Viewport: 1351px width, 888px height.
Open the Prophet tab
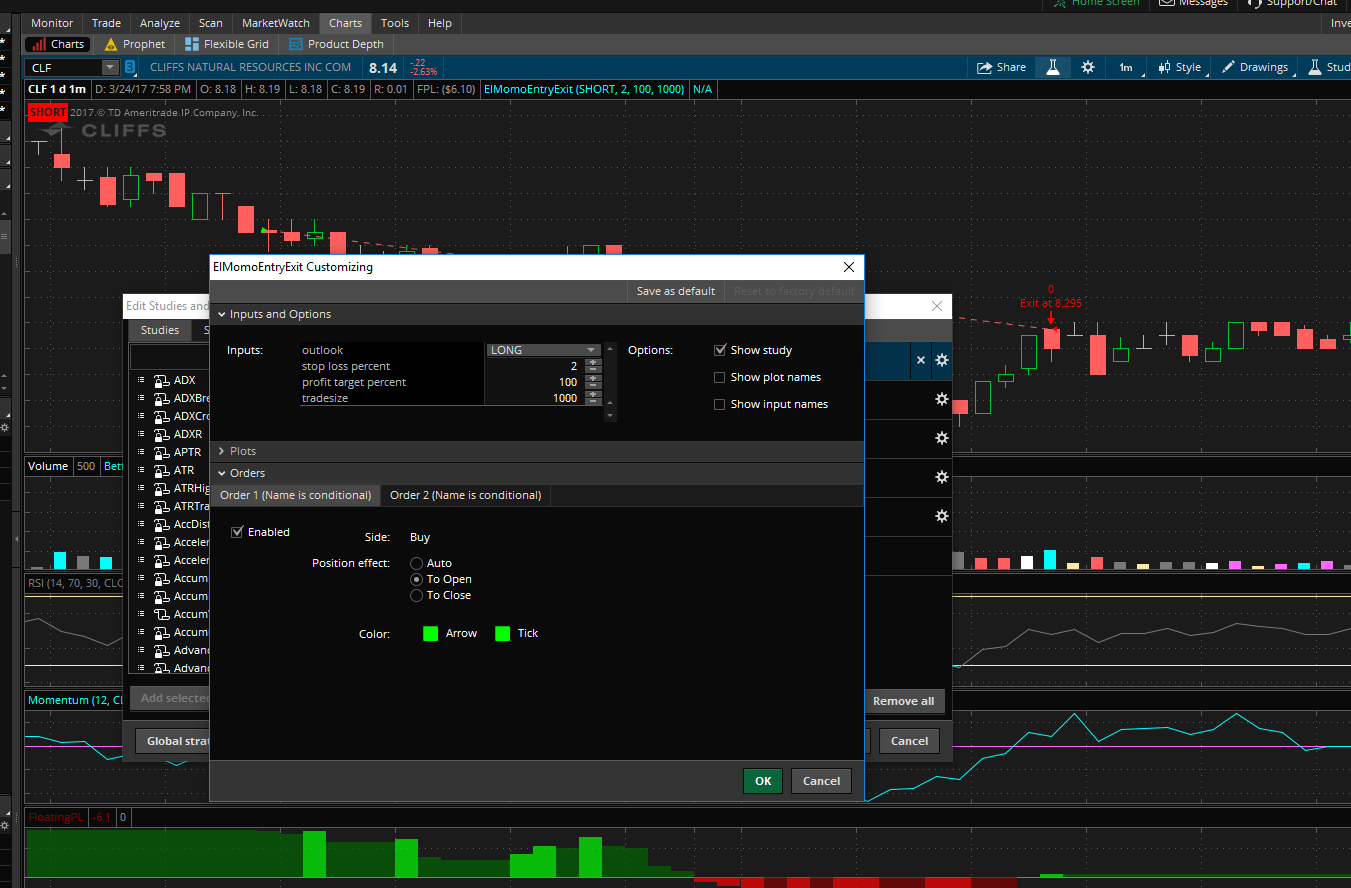pyautogui.click(x=135, y=44)
